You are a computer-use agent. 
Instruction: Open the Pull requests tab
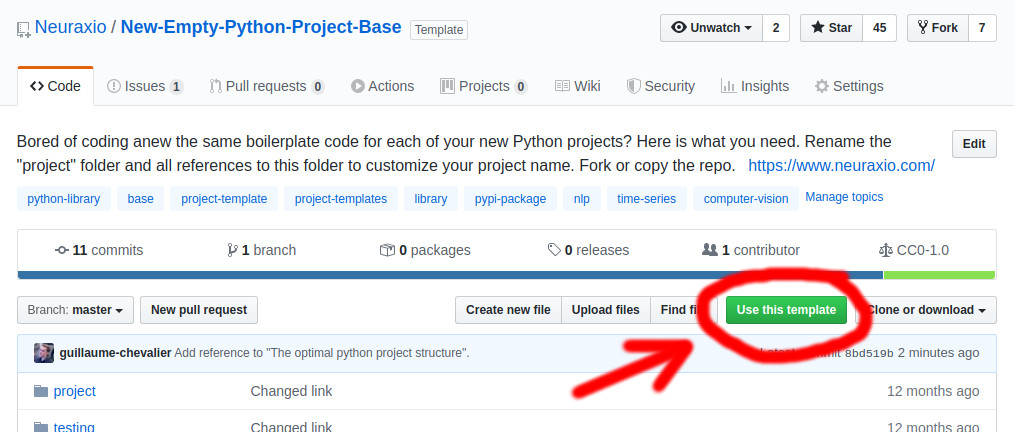[x=266, y=86]
